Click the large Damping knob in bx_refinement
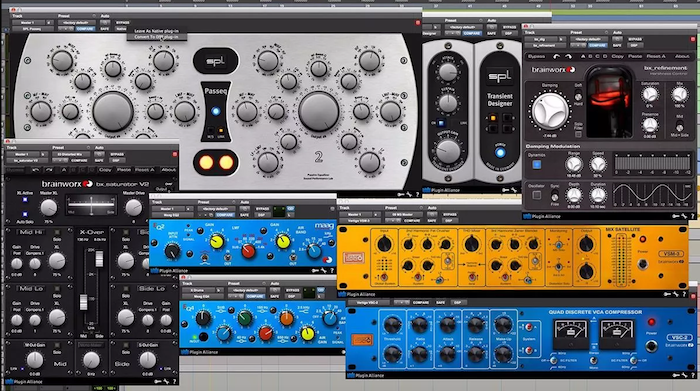Viewport: 700px width, 391px height. (x=550, y=112)
